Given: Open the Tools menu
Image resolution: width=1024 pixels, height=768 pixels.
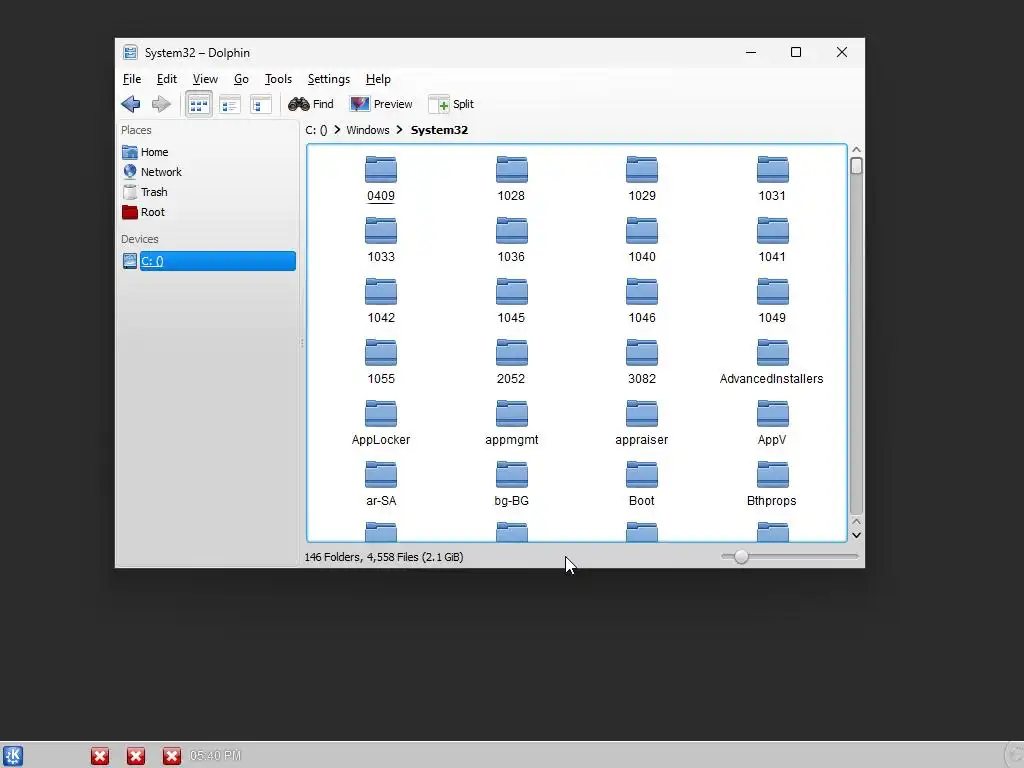Looking at the screenshot, I should [x=278, y=79].
